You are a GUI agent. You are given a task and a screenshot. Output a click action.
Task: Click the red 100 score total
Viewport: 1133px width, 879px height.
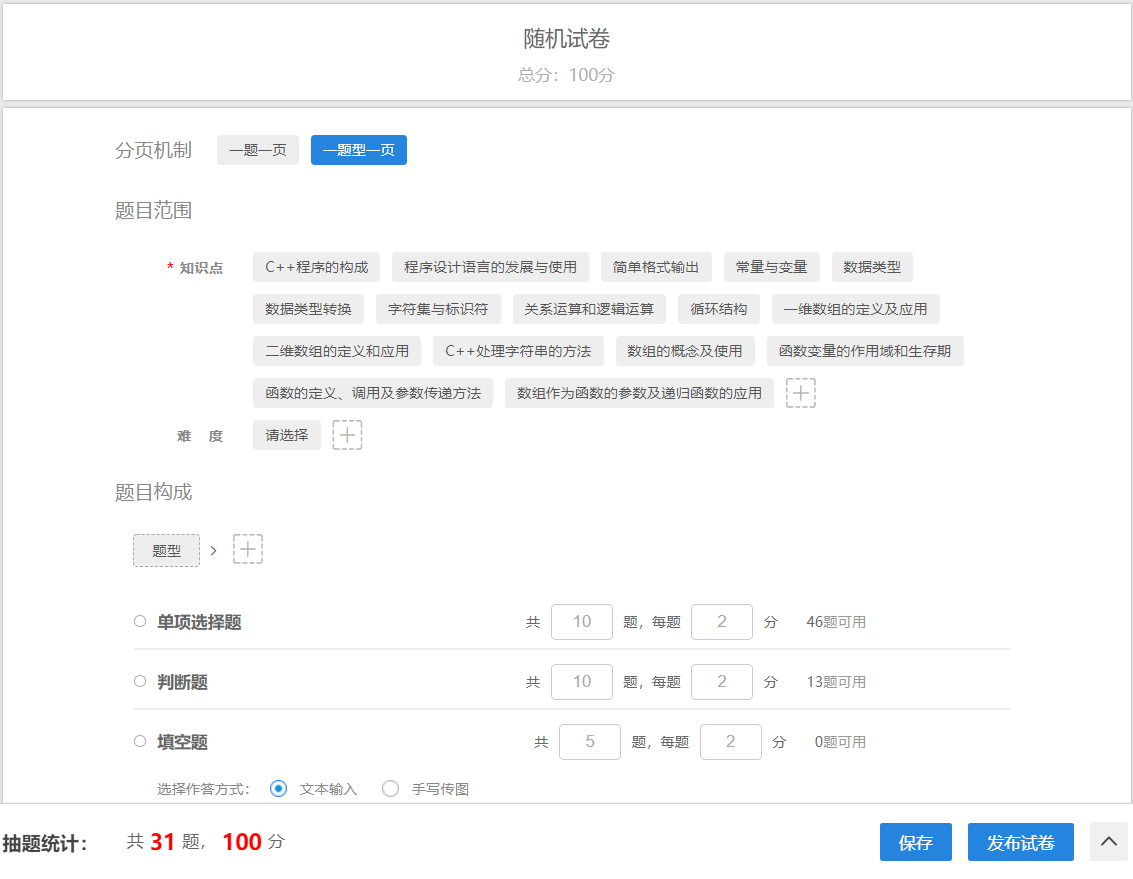pyautogui.click(x=242, y=841)
